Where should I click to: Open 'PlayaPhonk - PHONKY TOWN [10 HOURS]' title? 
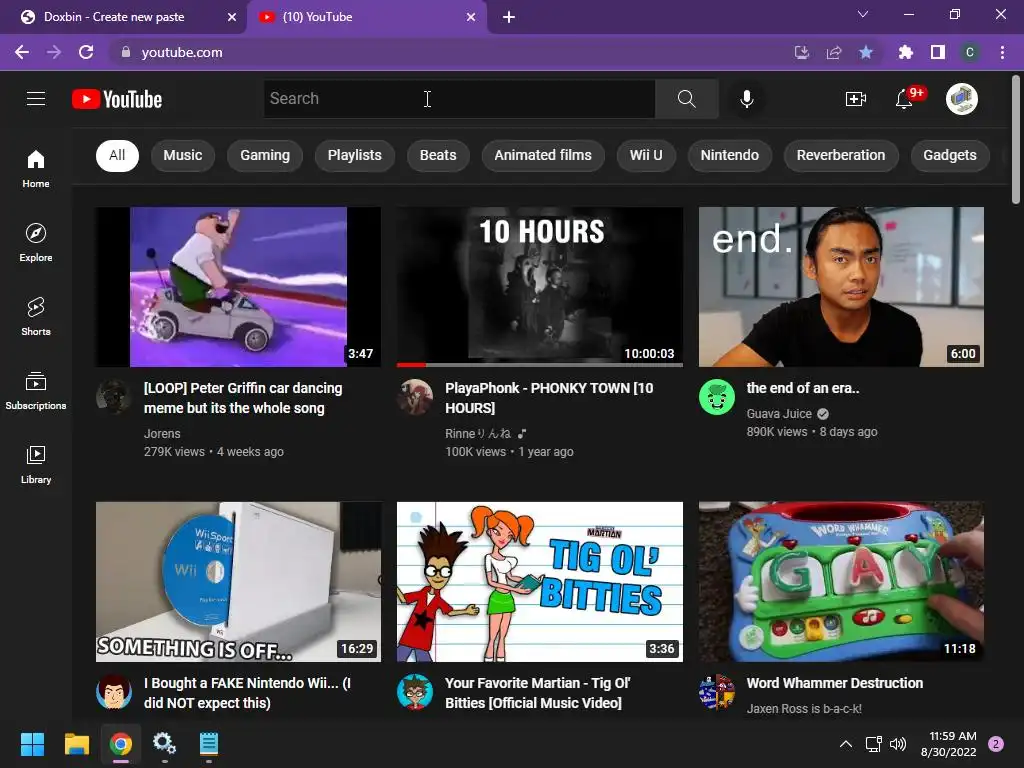coord(549,398)
